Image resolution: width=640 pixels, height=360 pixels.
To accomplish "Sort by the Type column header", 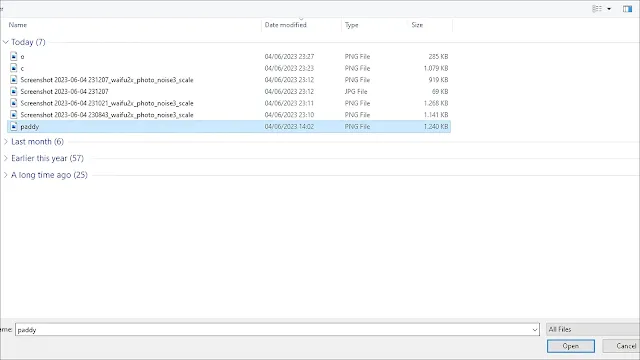I will tap(351, 25).
